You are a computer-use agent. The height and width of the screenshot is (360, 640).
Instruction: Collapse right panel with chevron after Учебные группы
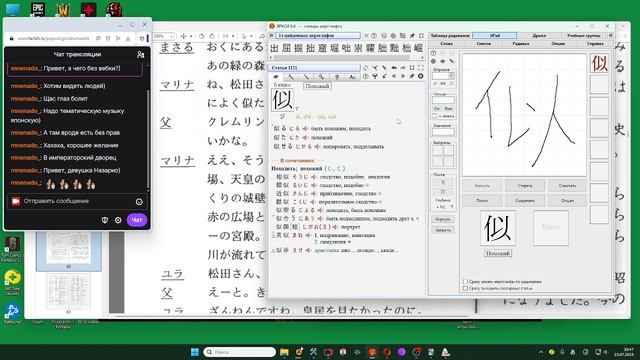click(x=611, y=36)
